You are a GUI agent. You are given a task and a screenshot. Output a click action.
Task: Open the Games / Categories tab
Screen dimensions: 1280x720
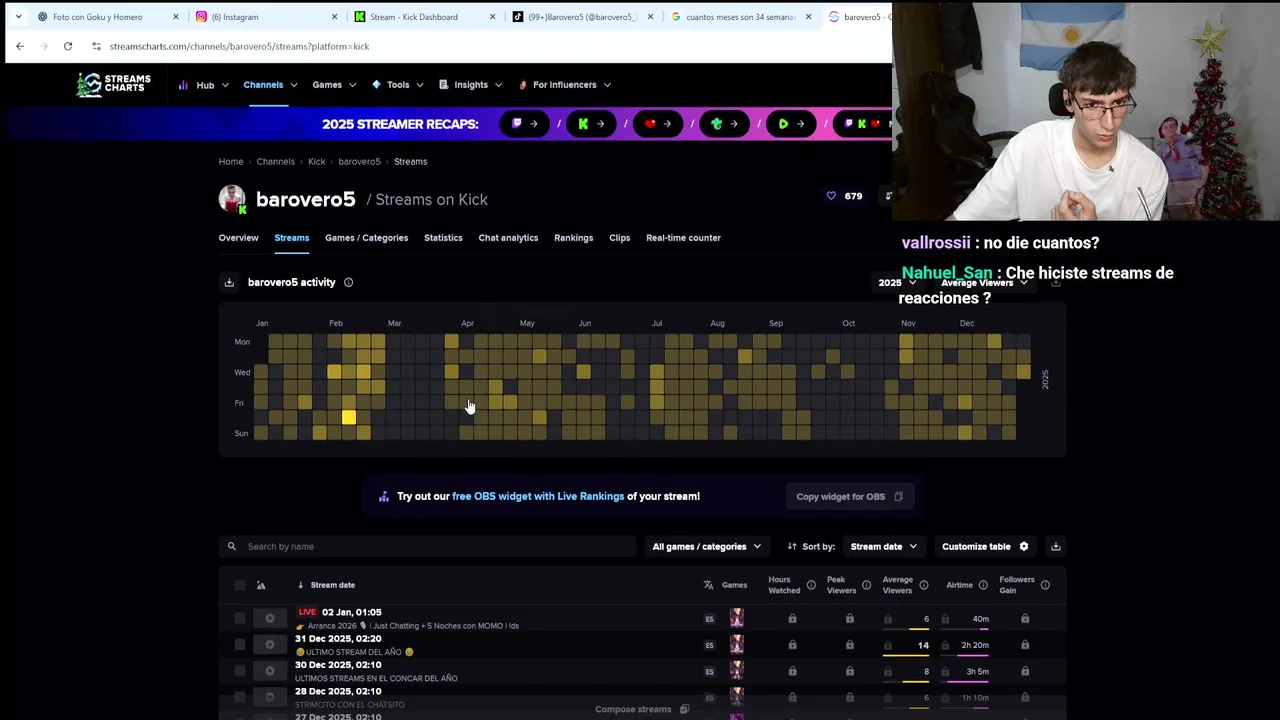tap(366, 238)
